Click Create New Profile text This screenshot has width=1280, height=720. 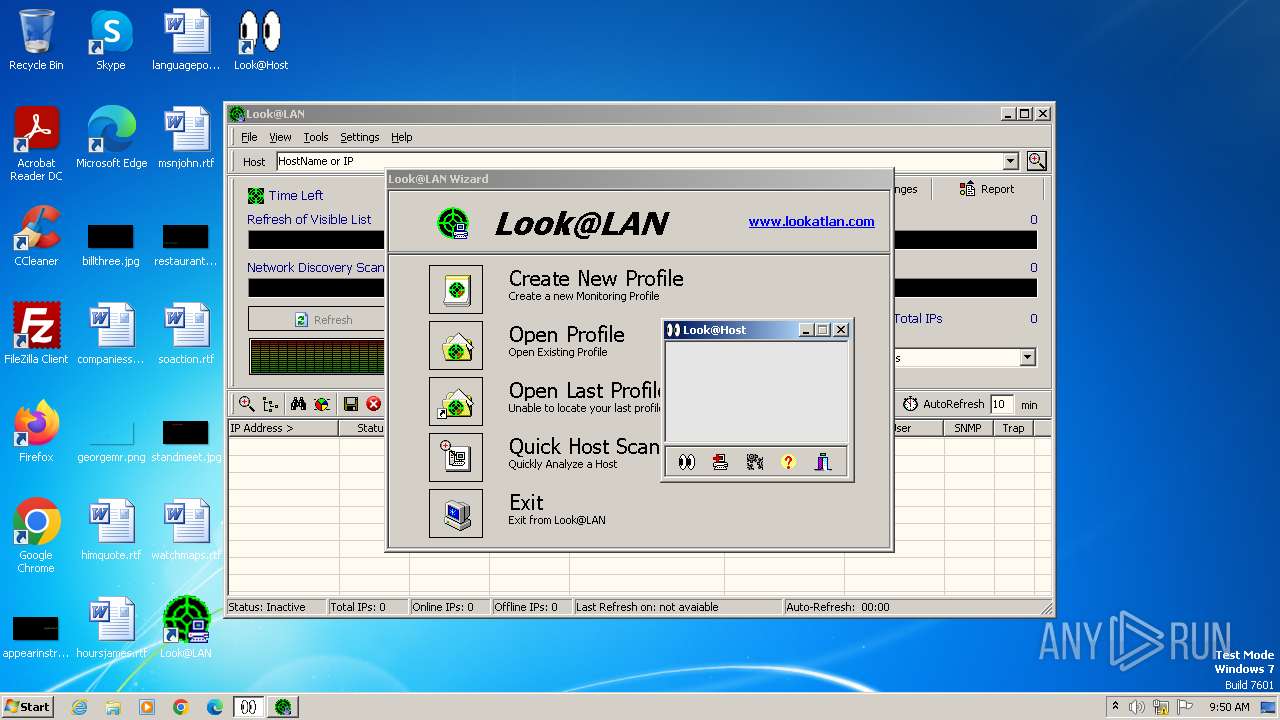click(x=596, y=279)
